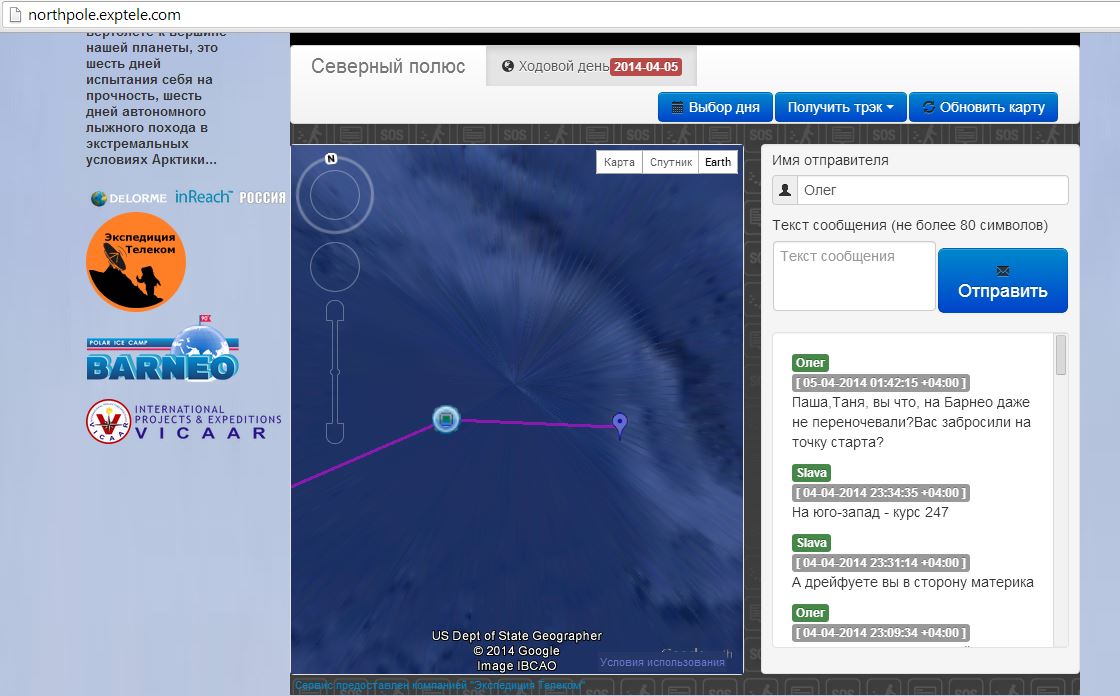The image size is (1120, 696).
Task: Click the circular waypoint marker on track
Action: 446,419
